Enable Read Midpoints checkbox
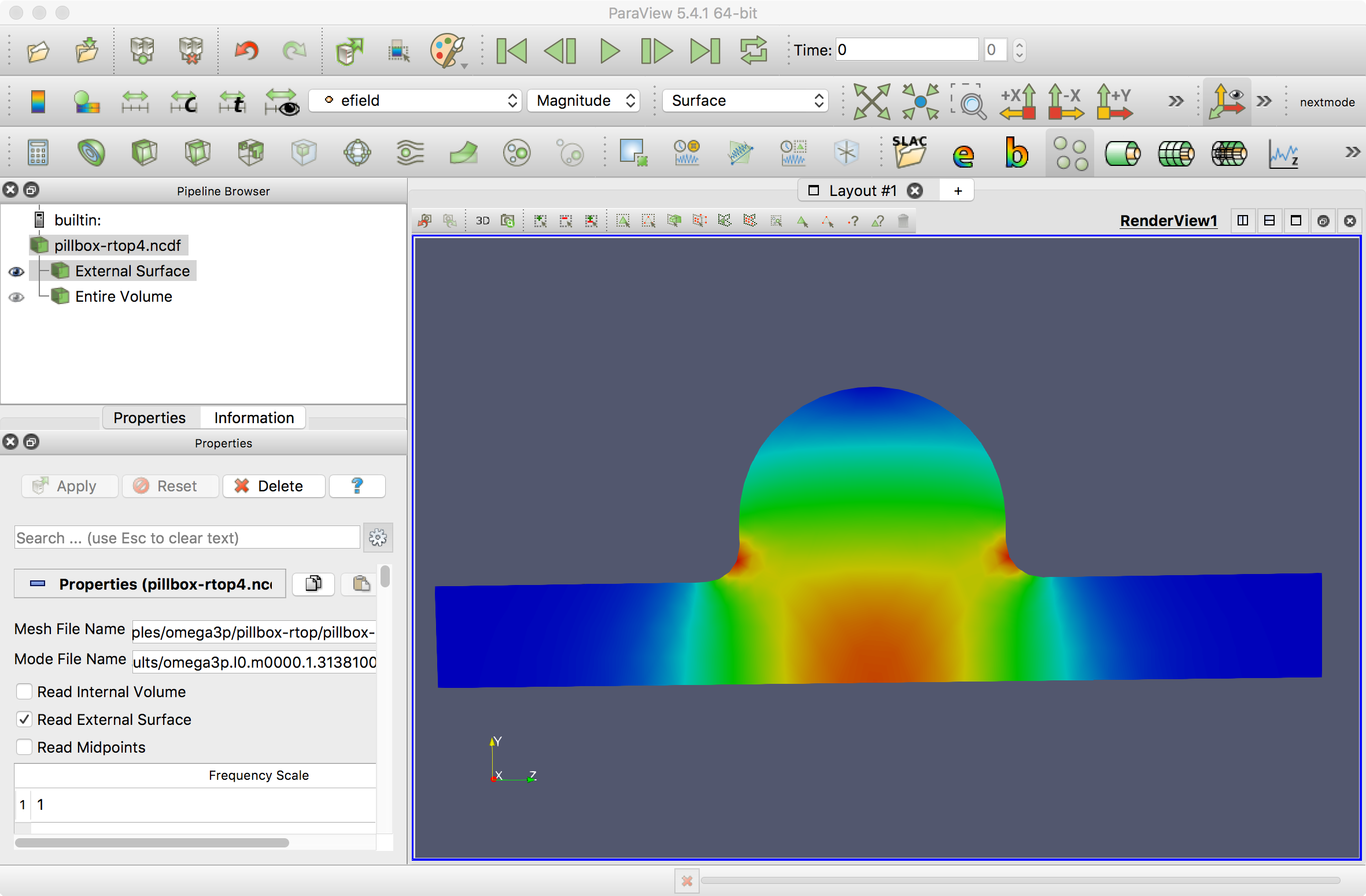The width and height of the screenshot is (1366, 896). [x=24, y=747]
